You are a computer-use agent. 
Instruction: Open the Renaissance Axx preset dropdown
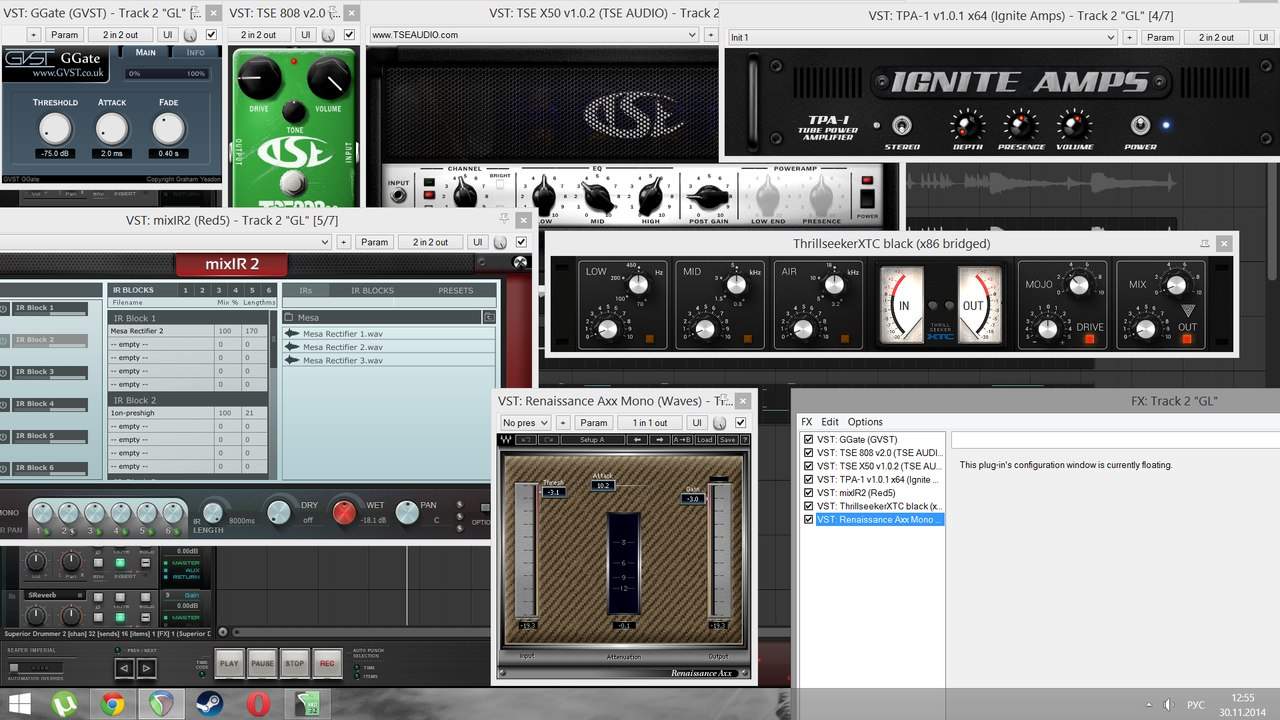[x=525, y=423]
